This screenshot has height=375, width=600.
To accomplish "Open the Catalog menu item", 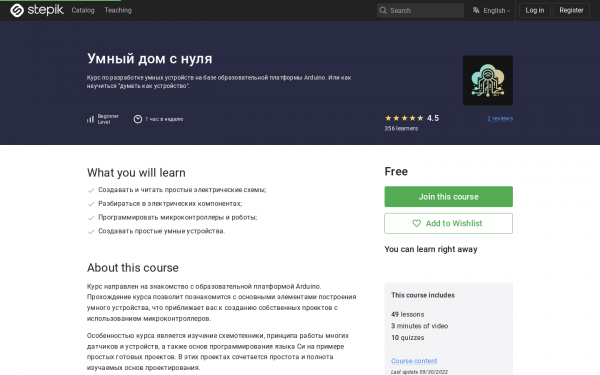I will [83, 10].
